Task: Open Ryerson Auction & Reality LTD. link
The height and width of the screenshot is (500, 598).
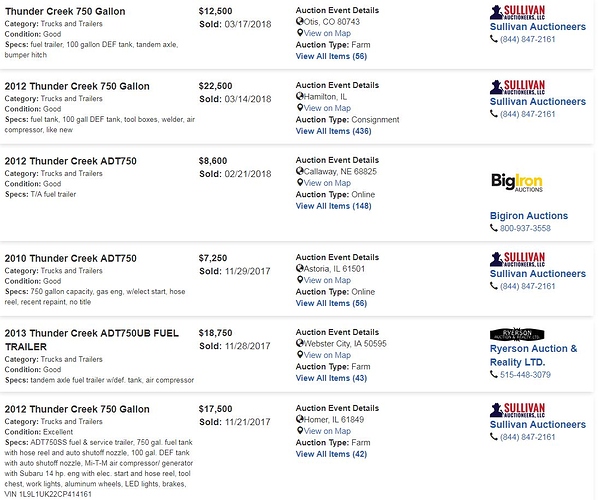Action: click(534, 355)
